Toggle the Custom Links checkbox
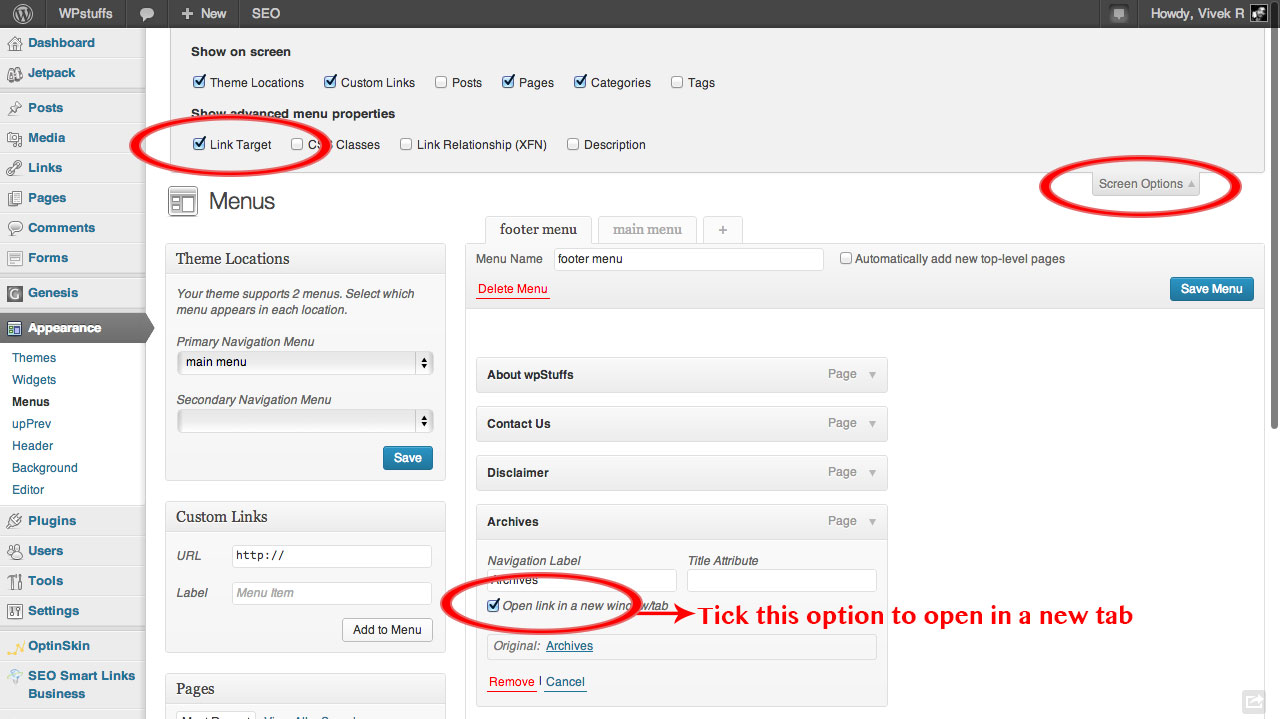Screen dimensions: 1280x719 (x=329, y=82)
